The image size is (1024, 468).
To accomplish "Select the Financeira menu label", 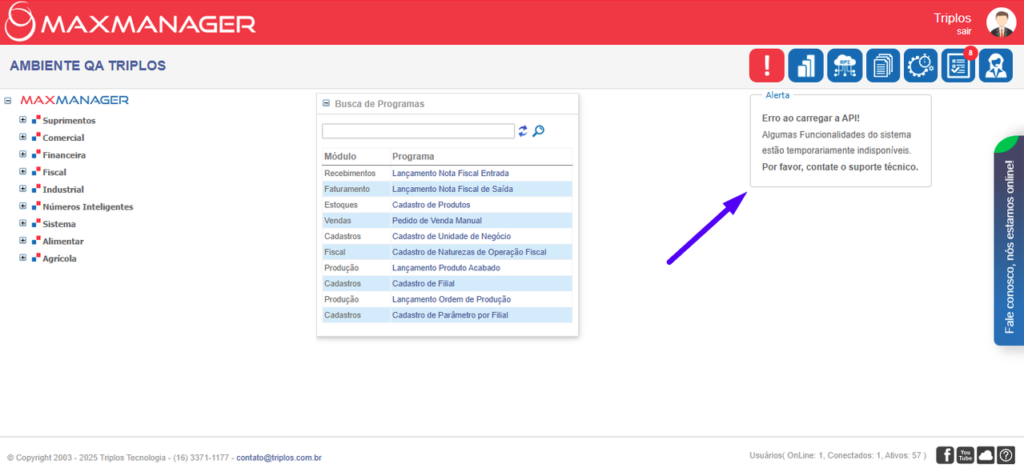I will (64, 155).
